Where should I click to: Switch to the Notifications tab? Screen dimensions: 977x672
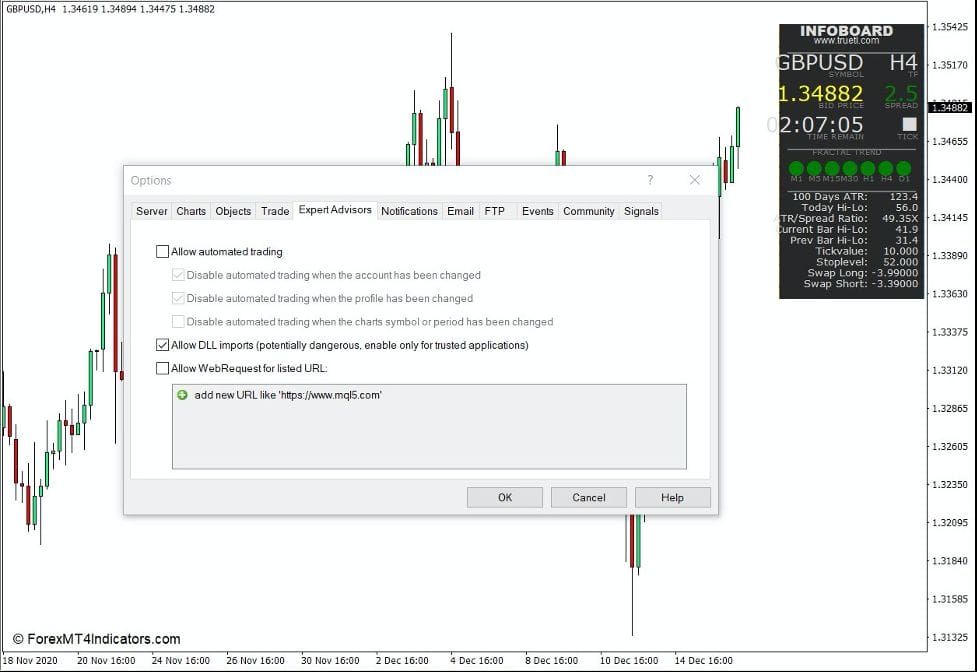(409, 211)
